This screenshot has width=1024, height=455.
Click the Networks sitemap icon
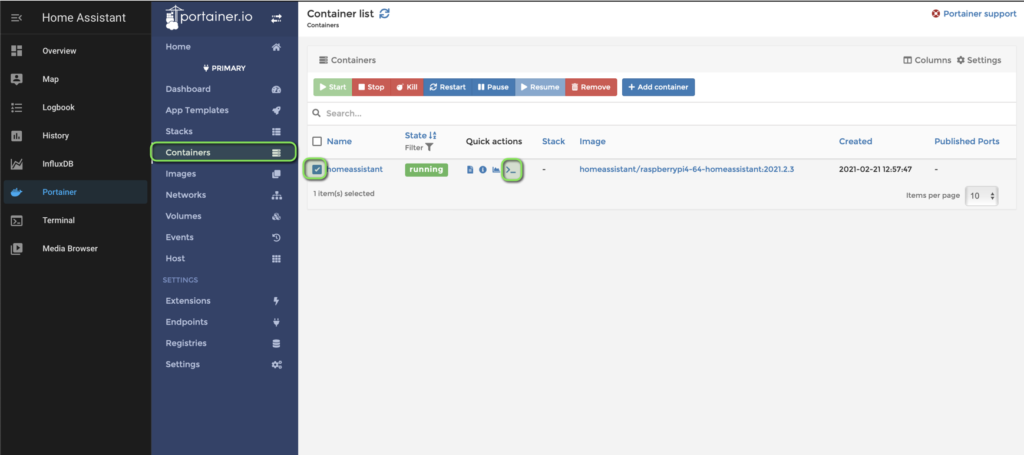coord(276,195)
